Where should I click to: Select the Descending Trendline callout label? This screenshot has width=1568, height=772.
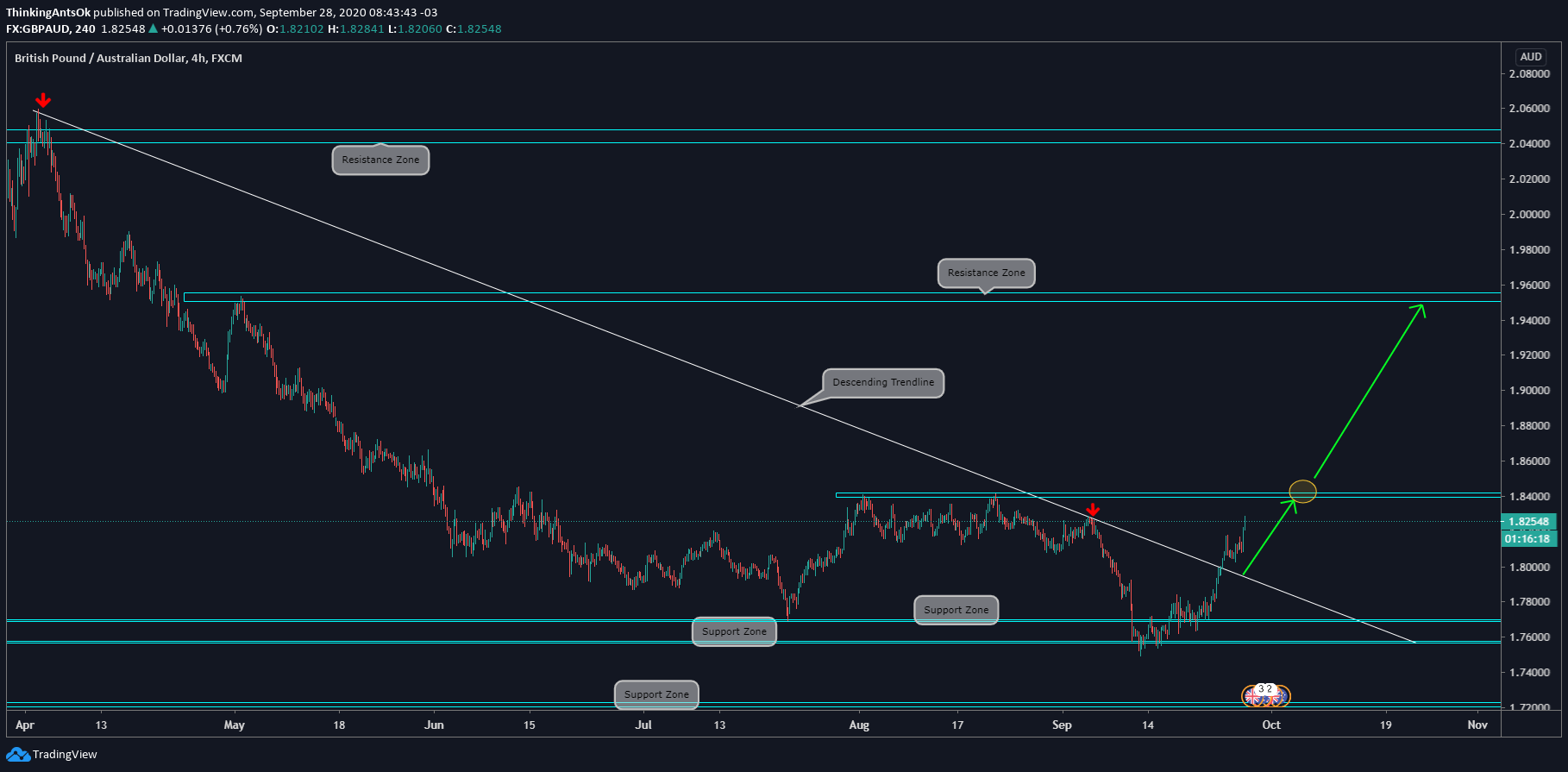pos(883,383)
